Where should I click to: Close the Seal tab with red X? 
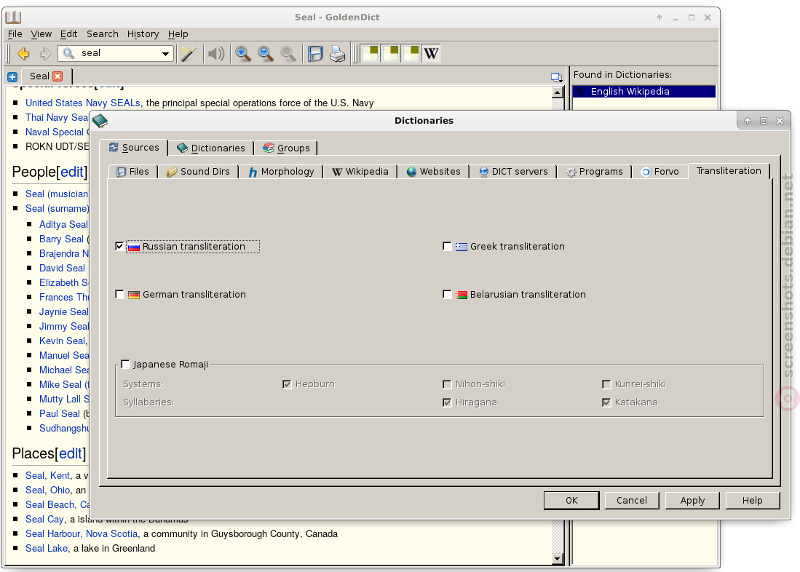pos(58,76)
